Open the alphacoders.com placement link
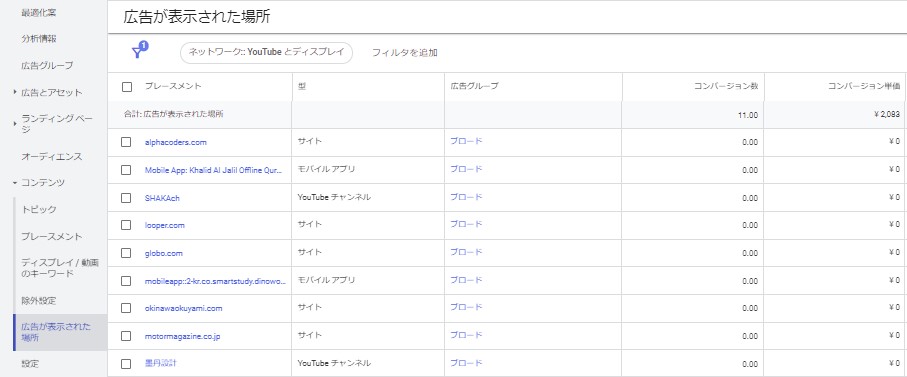The width and height of the screenshot is (907, 377). click(x=176, y=142)
